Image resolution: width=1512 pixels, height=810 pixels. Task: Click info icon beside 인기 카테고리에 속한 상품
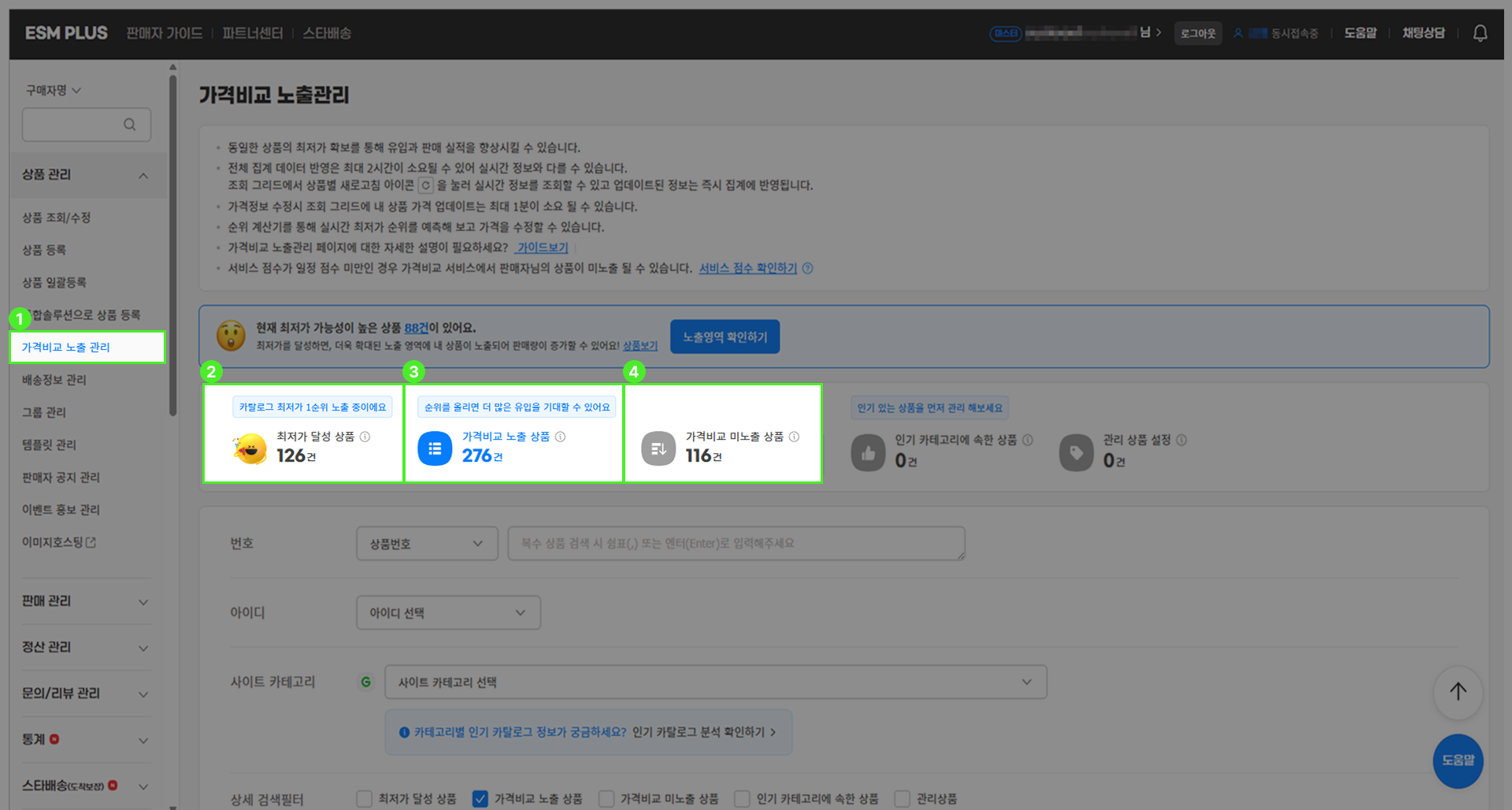click(x=1028, y=440)
